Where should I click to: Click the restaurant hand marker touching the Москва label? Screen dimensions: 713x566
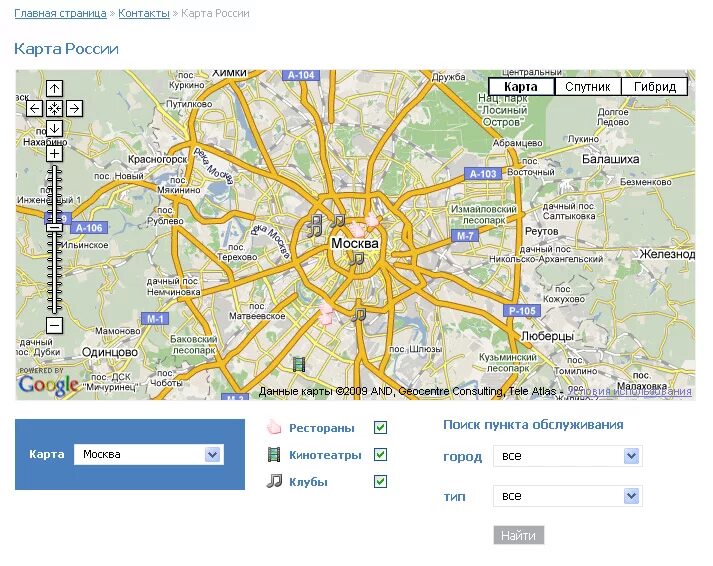coord(357,229)
